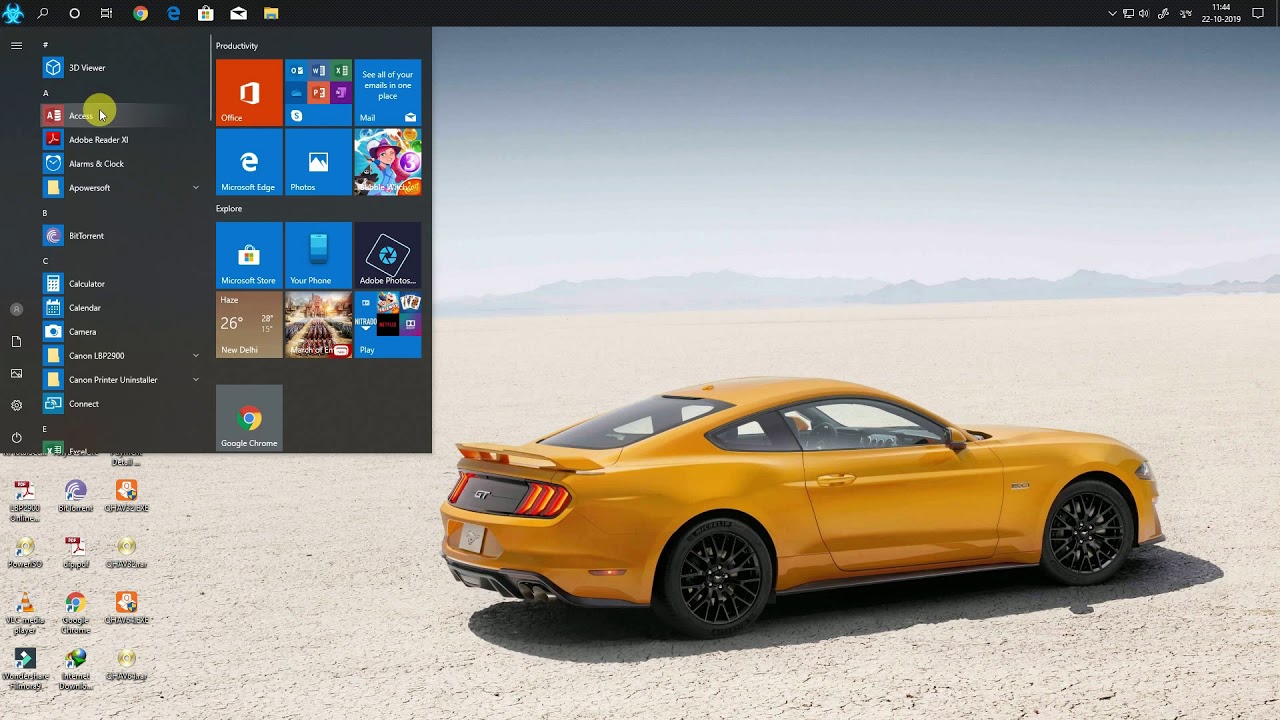This screenshot has height=720, width=1280.
Task: Open Cortana from taskbar
Action: click(x=74, y=13)
